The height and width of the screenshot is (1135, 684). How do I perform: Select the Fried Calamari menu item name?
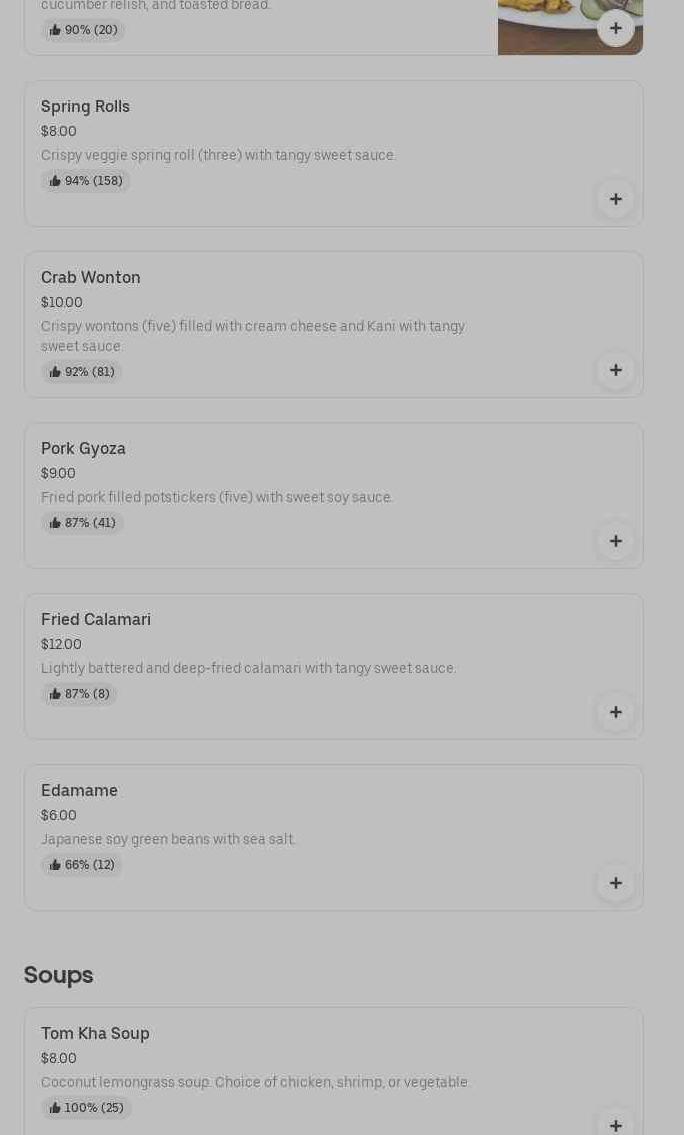(x=96, y=619)
